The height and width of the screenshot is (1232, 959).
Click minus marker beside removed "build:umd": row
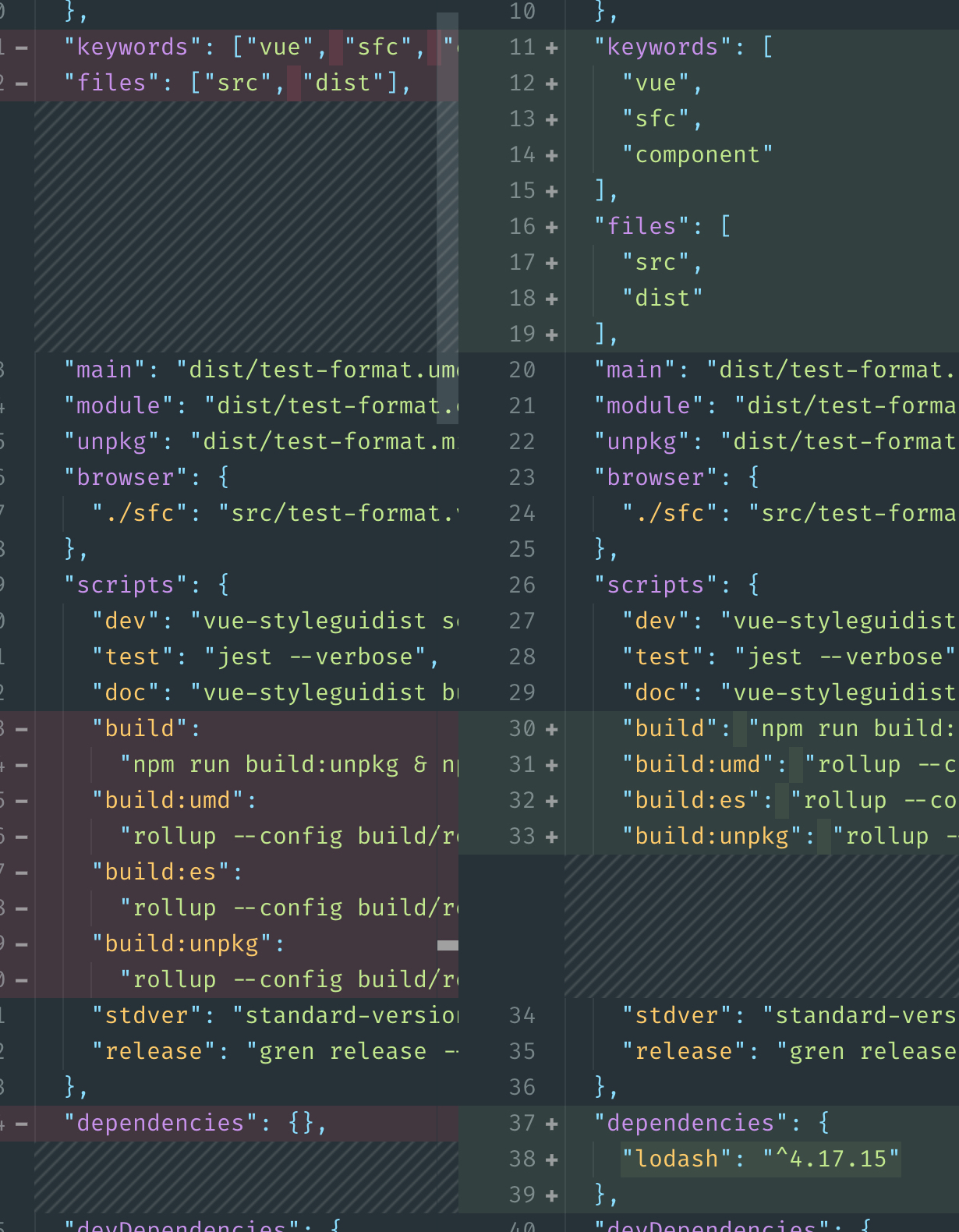point(22,801)
